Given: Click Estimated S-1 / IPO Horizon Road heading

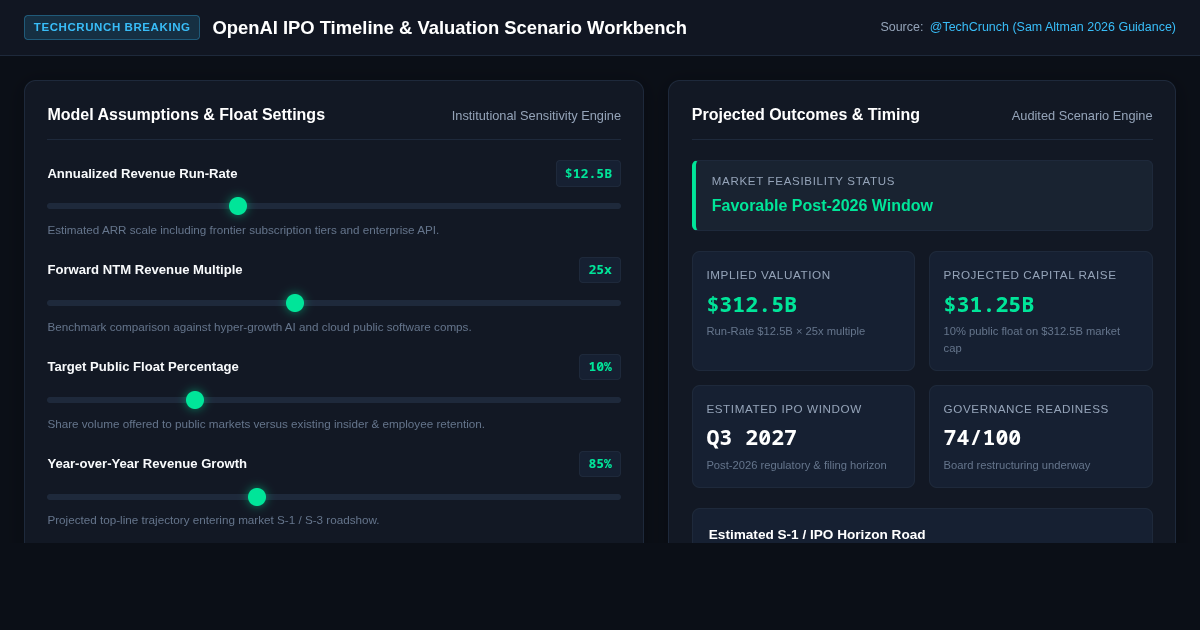Looking at the screenshot, I should [x=817, y=534].
